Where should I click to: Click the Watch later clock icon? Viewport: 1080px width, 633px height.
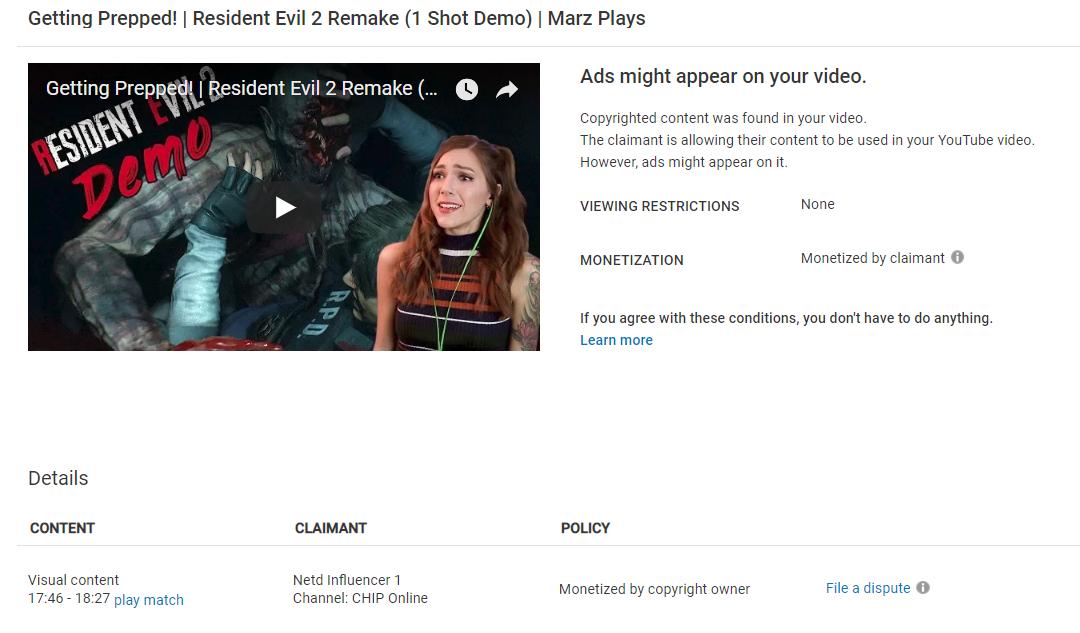pos(467,90)
